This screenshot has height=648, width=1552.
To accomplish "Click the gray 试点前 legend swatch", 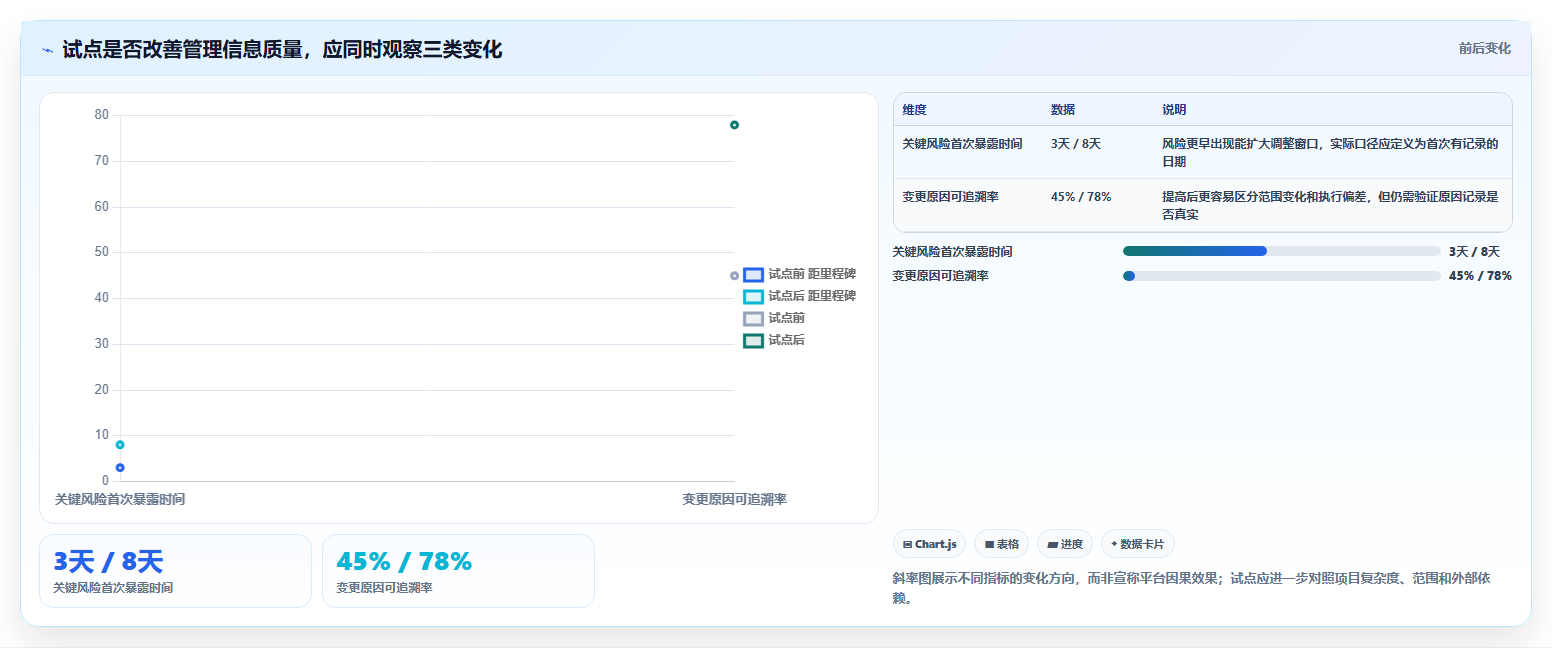I will point(753,318).
